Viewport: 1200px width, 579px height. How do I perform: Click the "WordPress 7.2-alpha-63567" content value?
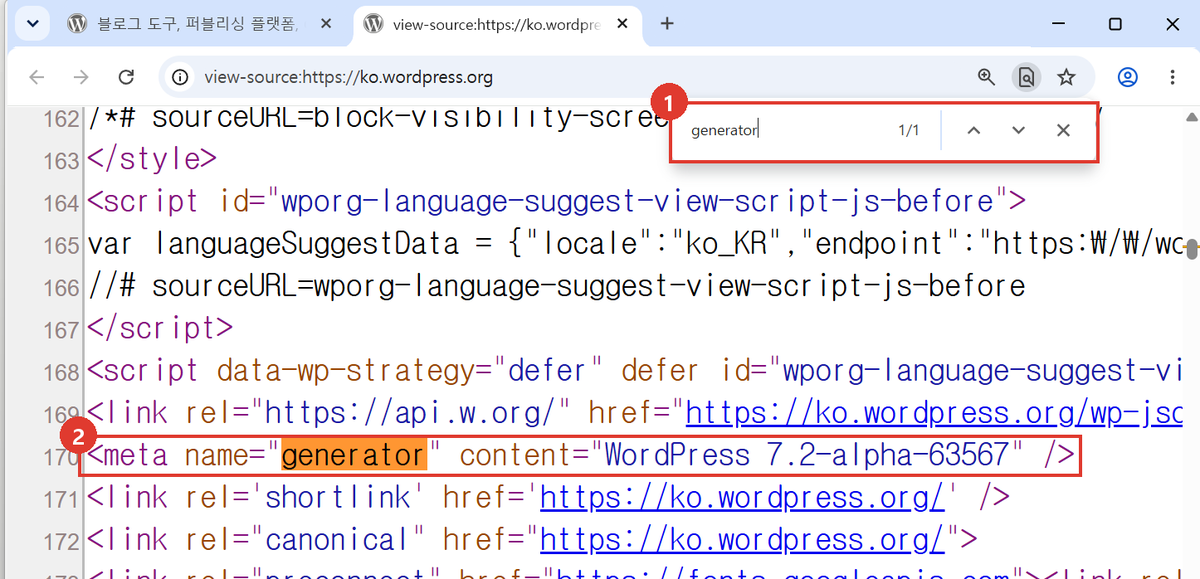click(807, 456)
